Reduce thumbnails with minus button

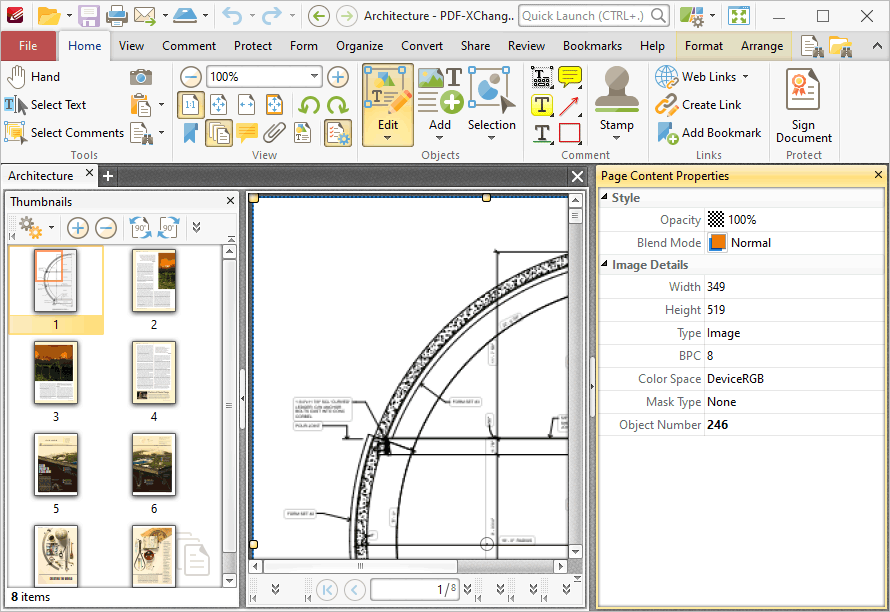(x=106, y=228)
